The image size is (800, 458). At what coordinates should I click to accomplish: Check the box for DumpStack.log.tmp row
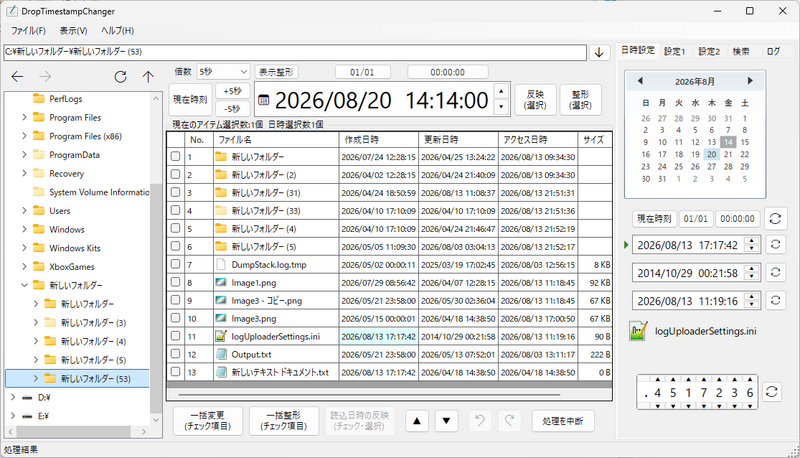click(176, 264)
